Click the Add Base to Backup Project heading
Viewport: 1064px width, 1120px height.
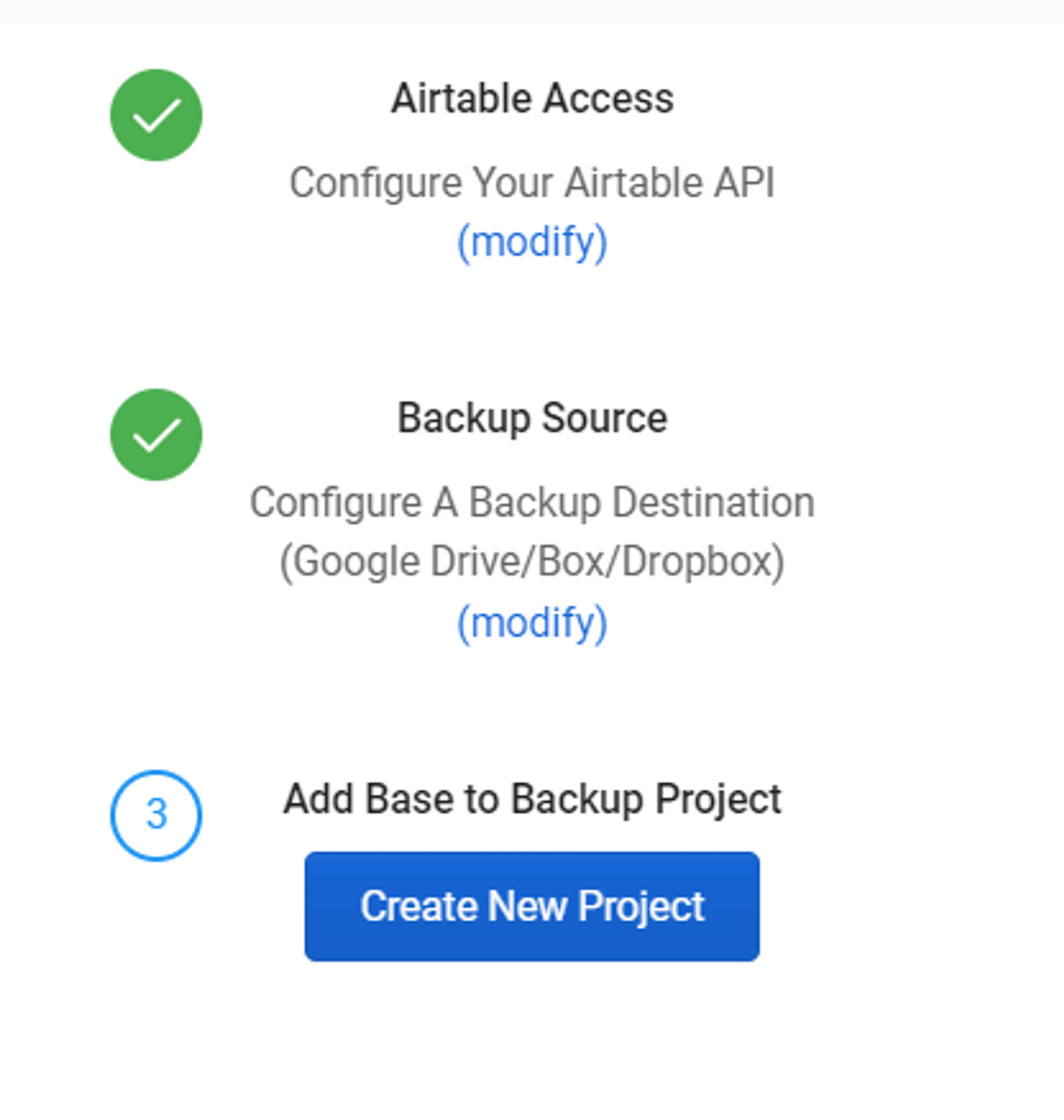point(532,799)
